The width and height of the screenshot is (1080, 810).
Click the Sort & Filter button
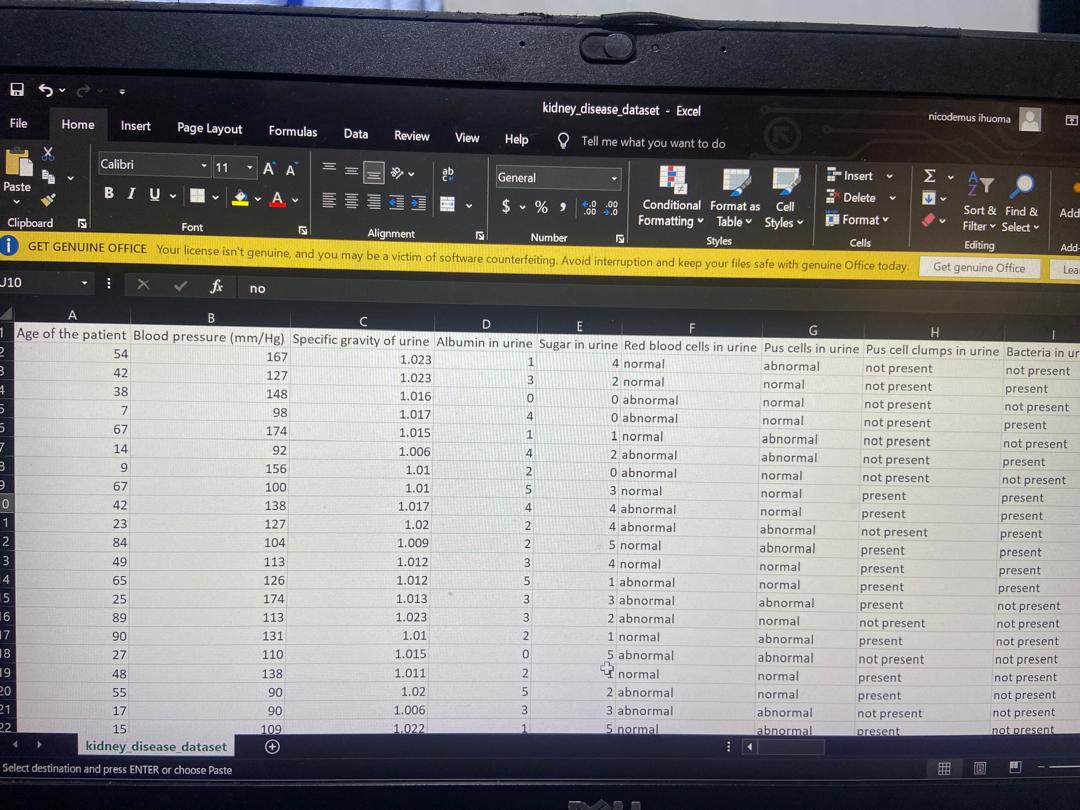click(980, 202)
